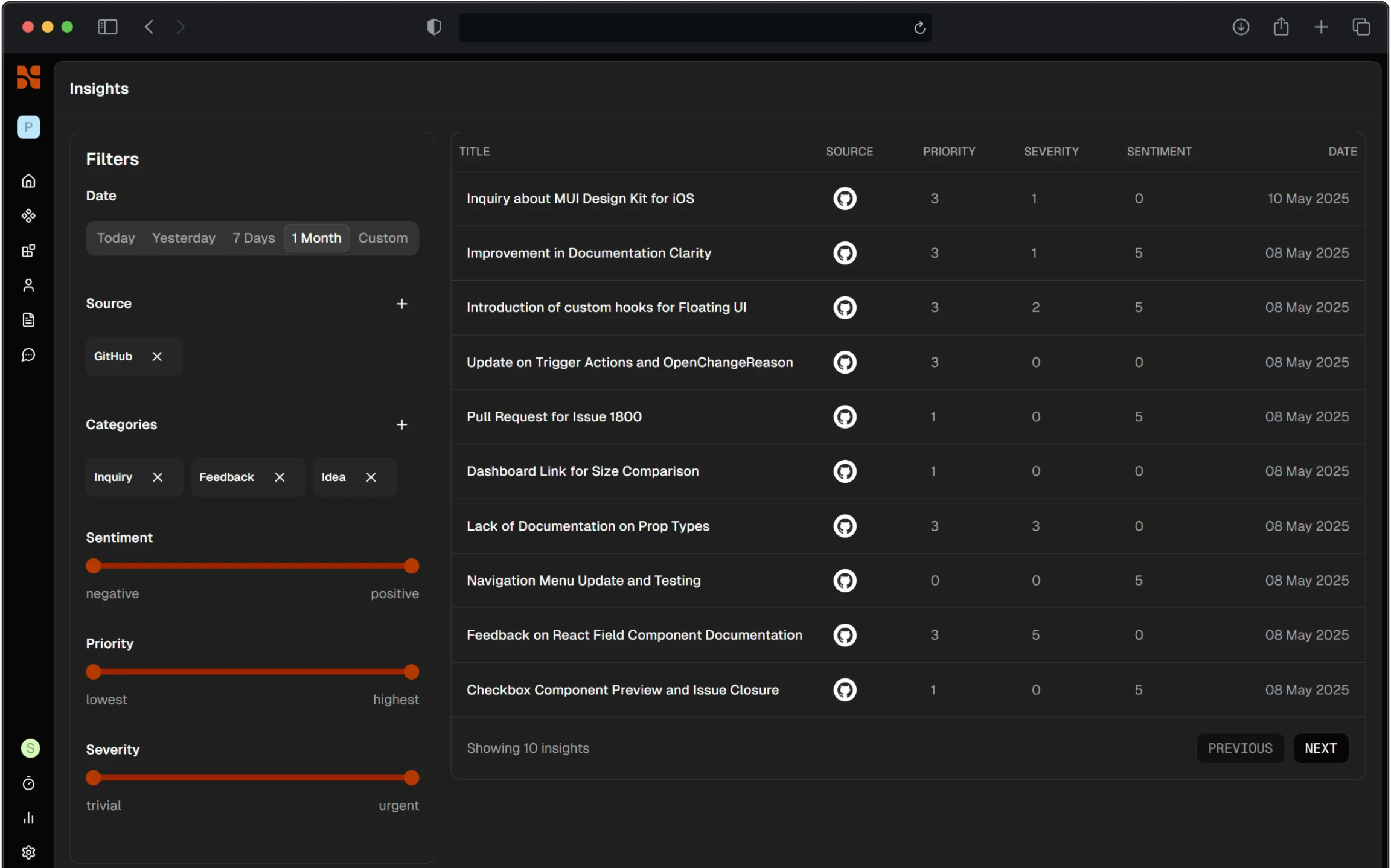The width and height of the screenshot is (1391, 868).
Task: Open the user profile icon in sidebar
Action: (28, 285)
